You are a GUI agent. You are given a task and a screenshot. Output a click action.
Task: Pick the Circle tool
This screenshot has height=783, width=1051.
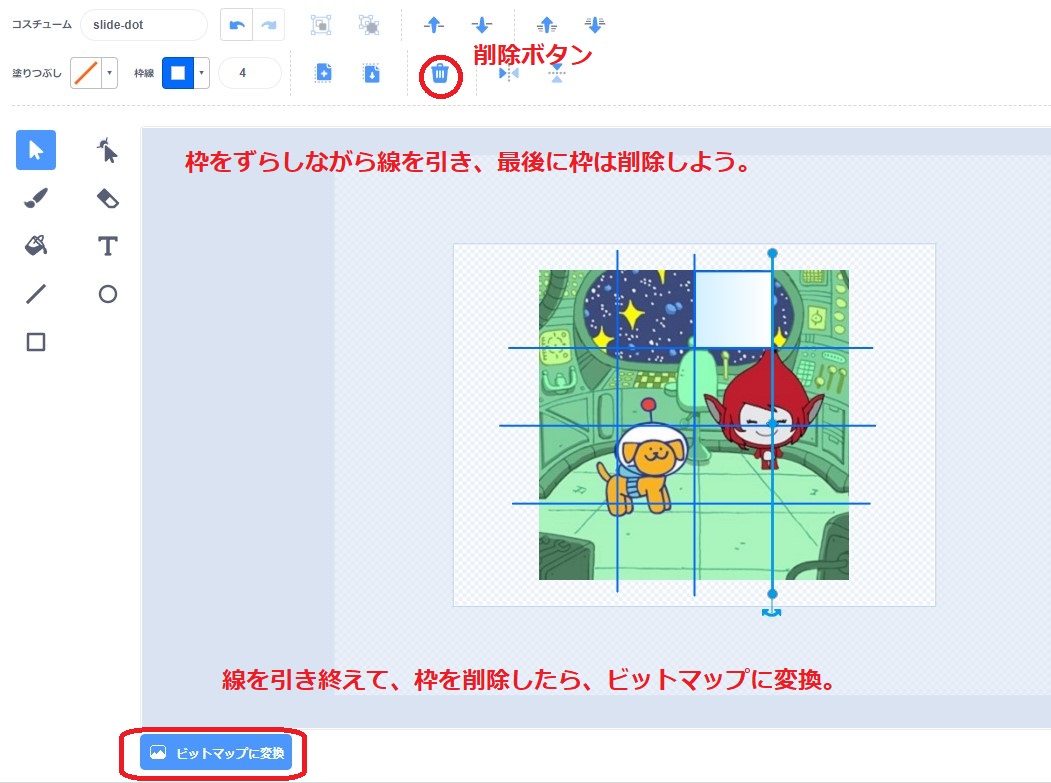pyautogui.click(x=107, y=294)
